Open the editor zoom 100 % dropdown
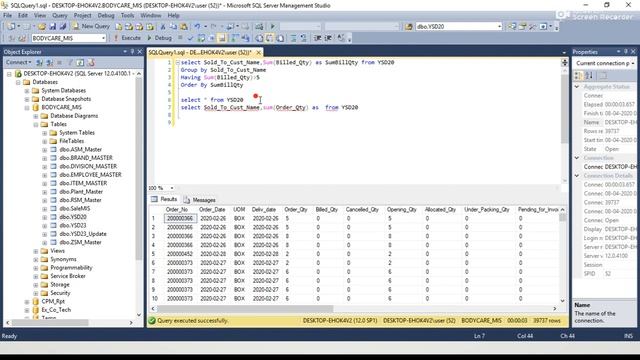Viewport: 640px width, 360px height. click(x=172, y=188)
